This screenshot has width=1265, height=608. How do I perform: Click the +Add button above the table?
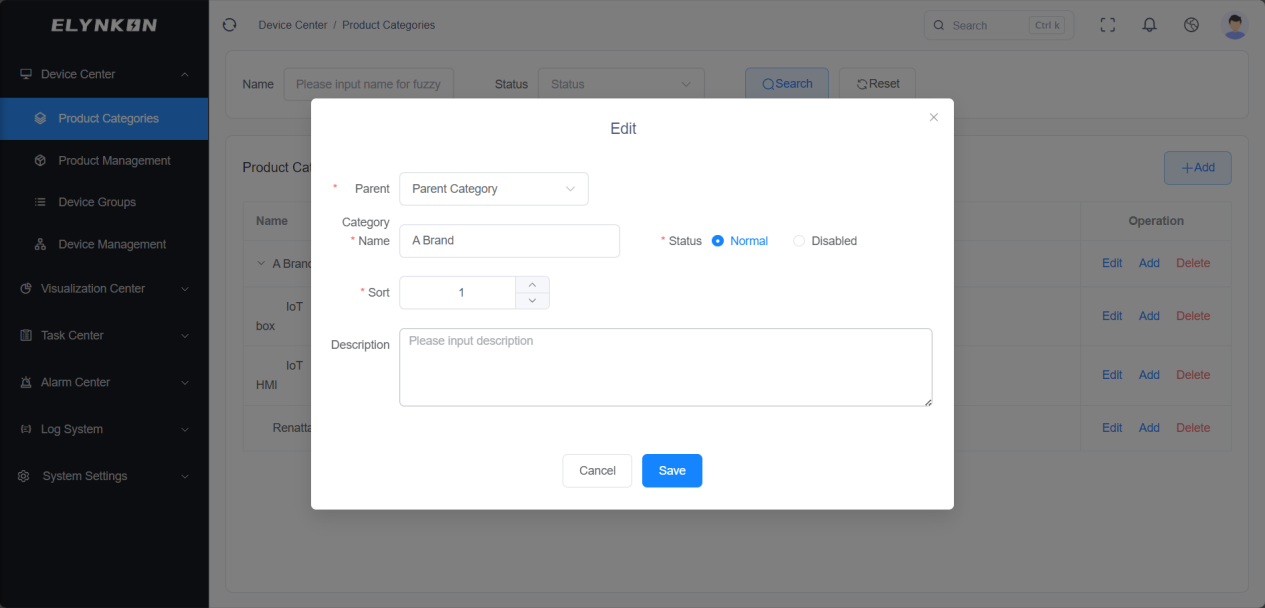pyautogui.click(x=1197, y=168)
